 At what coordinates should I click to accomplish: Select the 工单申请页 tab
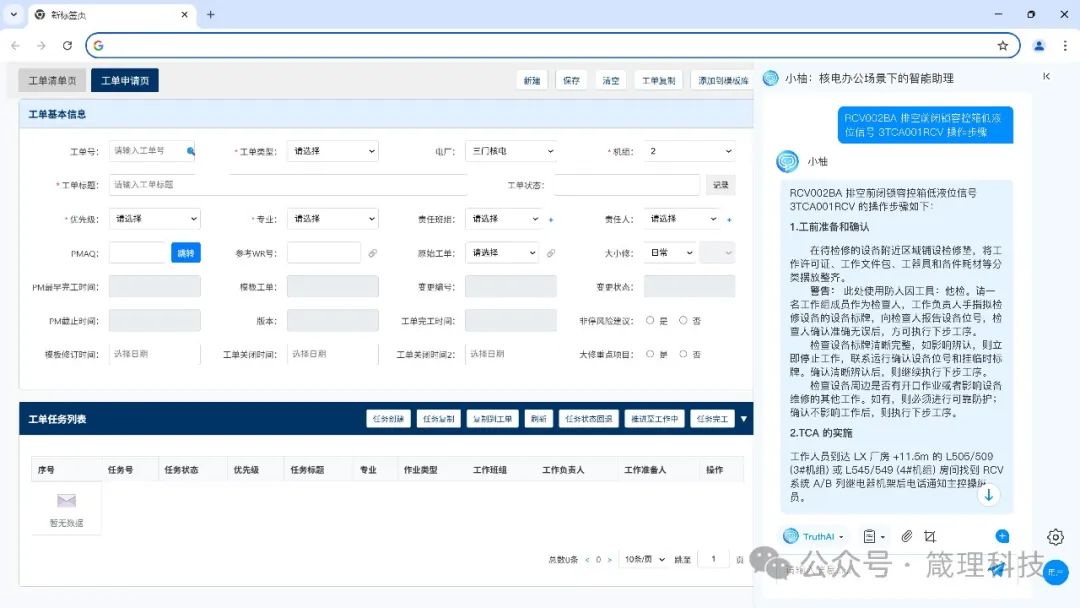[124, 80]
